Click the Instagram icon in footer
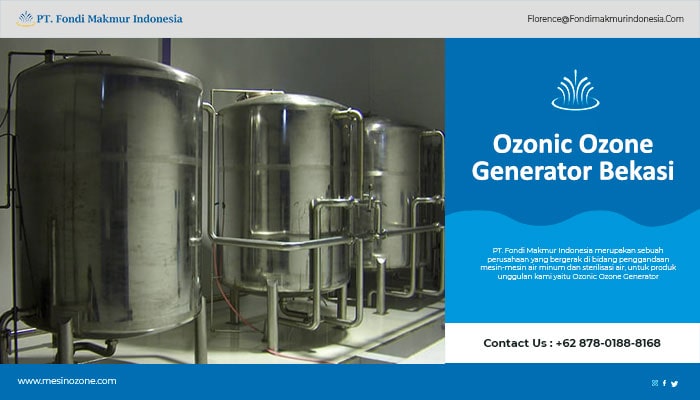Image resolution: width=700 pixels, height=400 pixels. tap(655, 383)
